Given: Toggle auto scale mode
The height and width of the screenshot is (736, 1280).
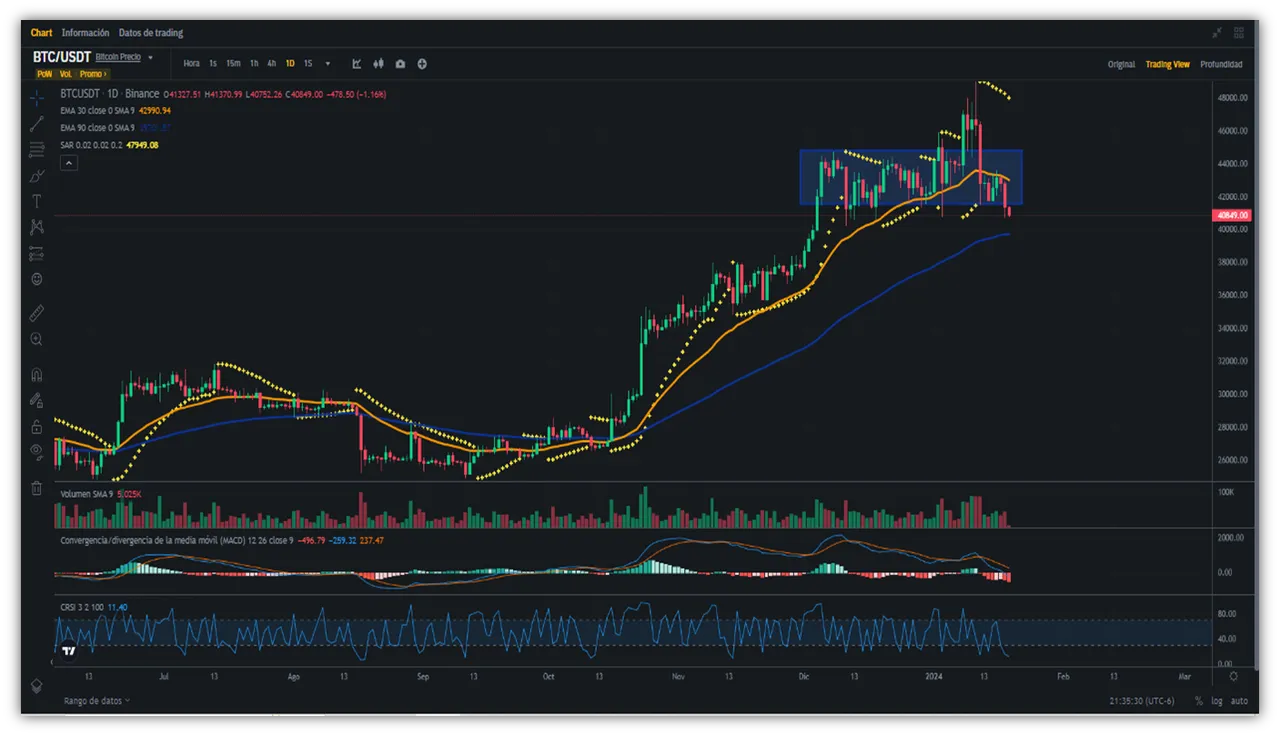Looking at the screenshot, I should (x=1239, y=701).
